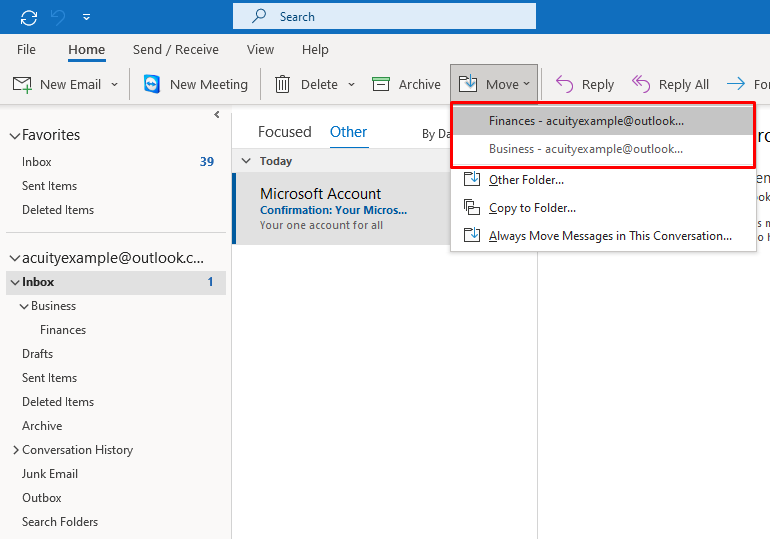The height and width of the screenshot is (539, 770).
Task: Switch to the Other inbox tab
Action: click(348, 132)
